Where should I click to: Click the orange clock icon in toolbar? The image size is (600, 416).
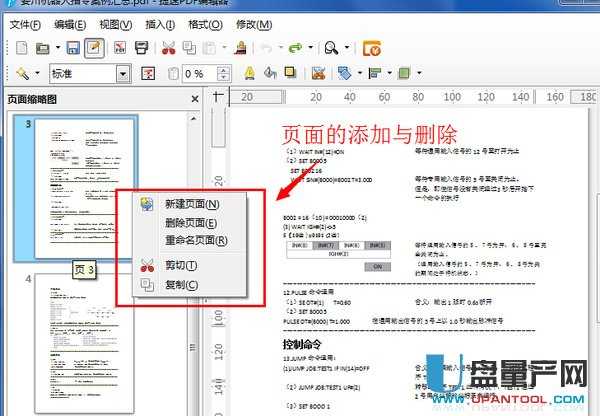(371, 47)
